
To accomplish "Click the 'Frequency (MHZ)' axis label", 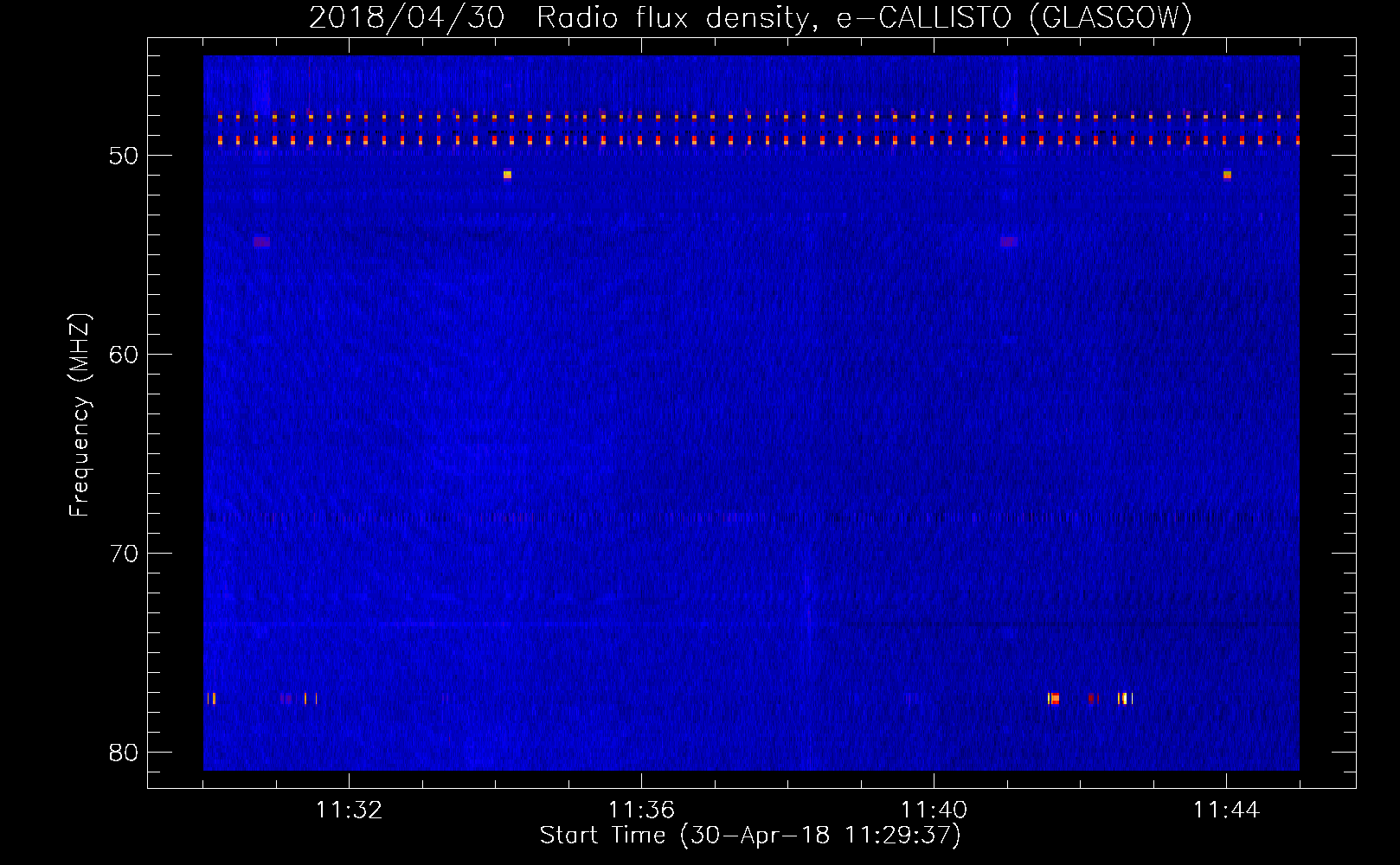I will point(80,415).
